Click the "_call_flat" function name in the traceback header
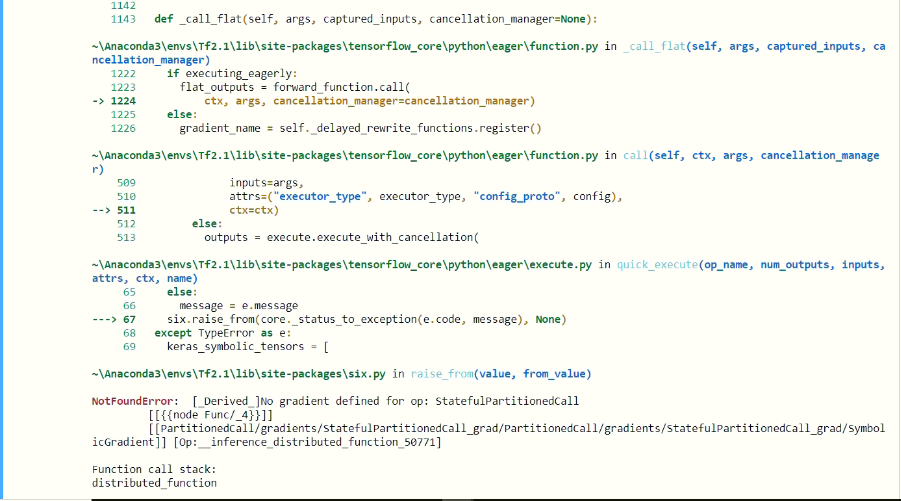 point(654,46)
